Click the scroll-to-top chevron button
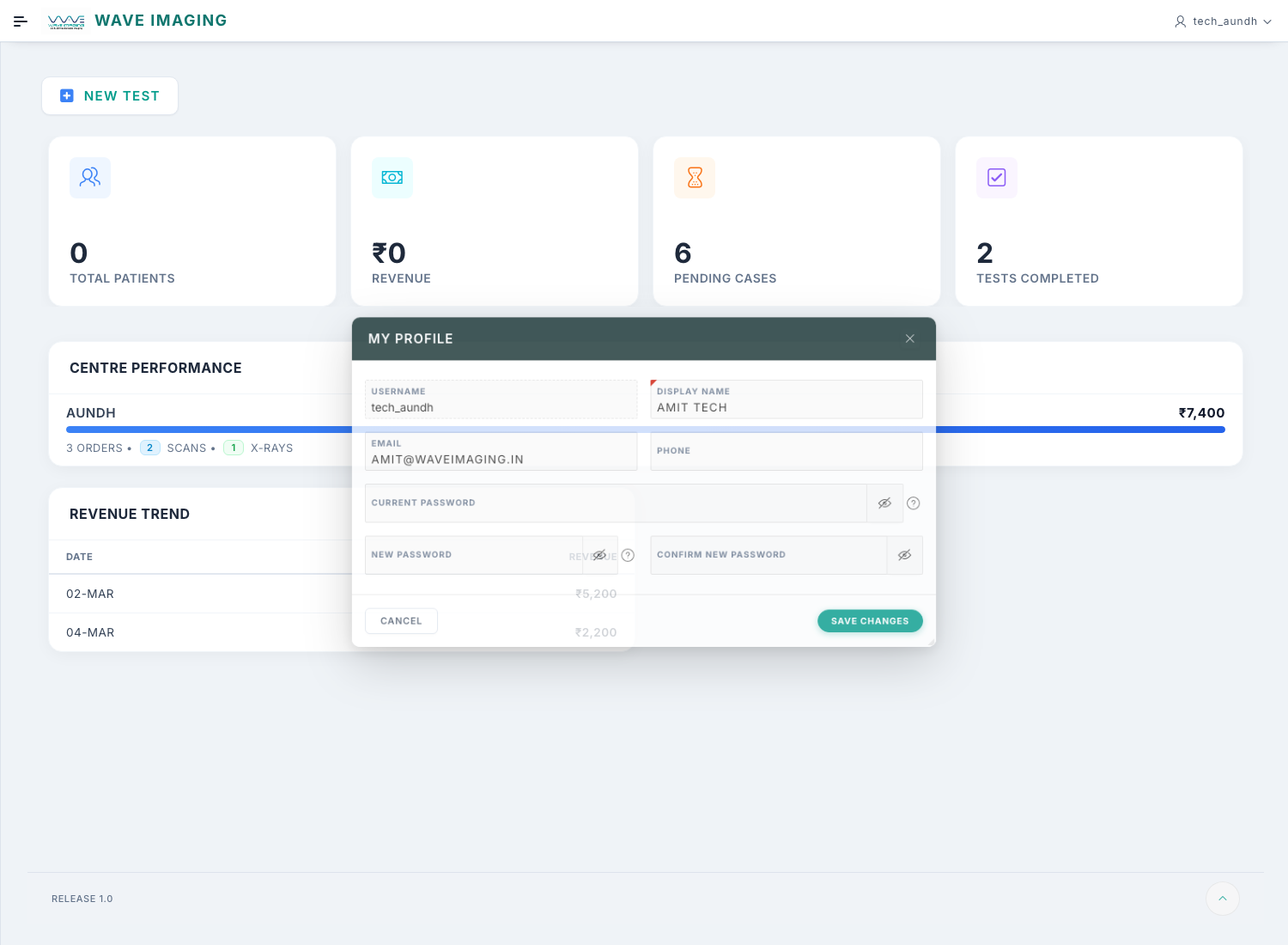1288x945 pixels. point(1222,899)
